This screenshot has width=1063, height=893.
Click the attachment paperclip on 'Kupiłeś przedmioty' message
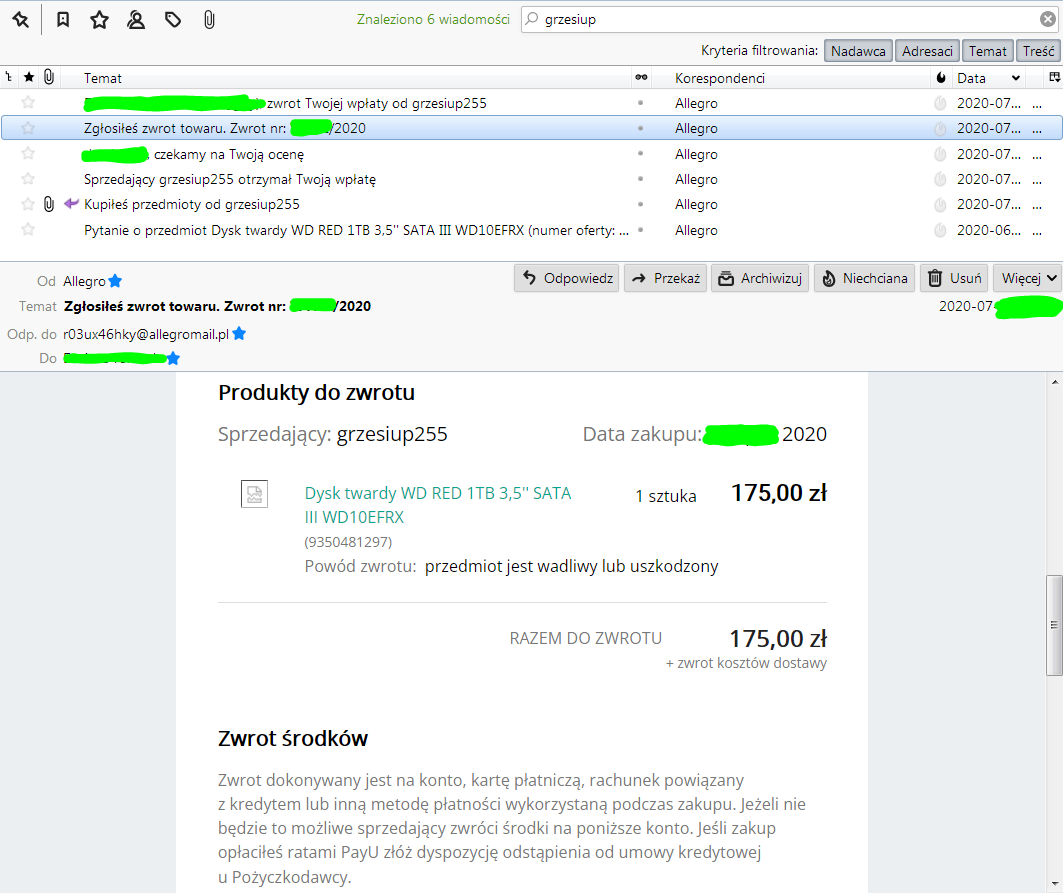click(x=48, y=204)
